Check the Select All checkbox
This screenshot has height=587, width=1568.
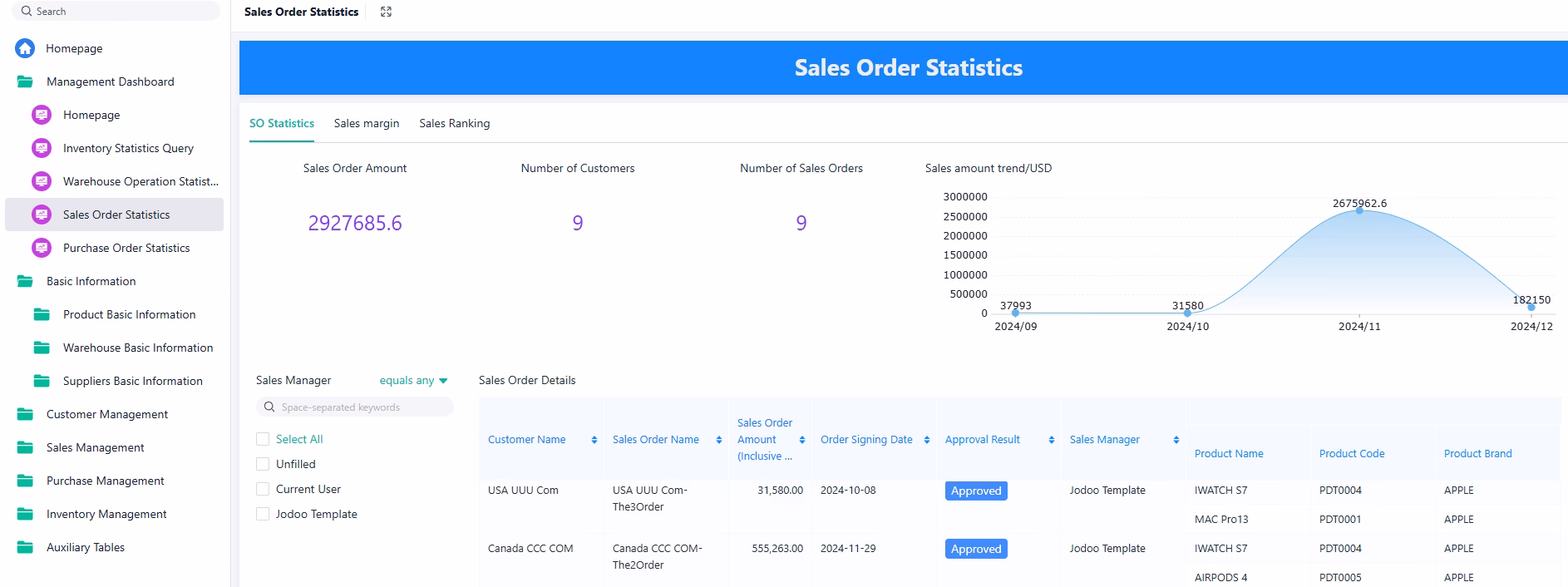[263, 439]
